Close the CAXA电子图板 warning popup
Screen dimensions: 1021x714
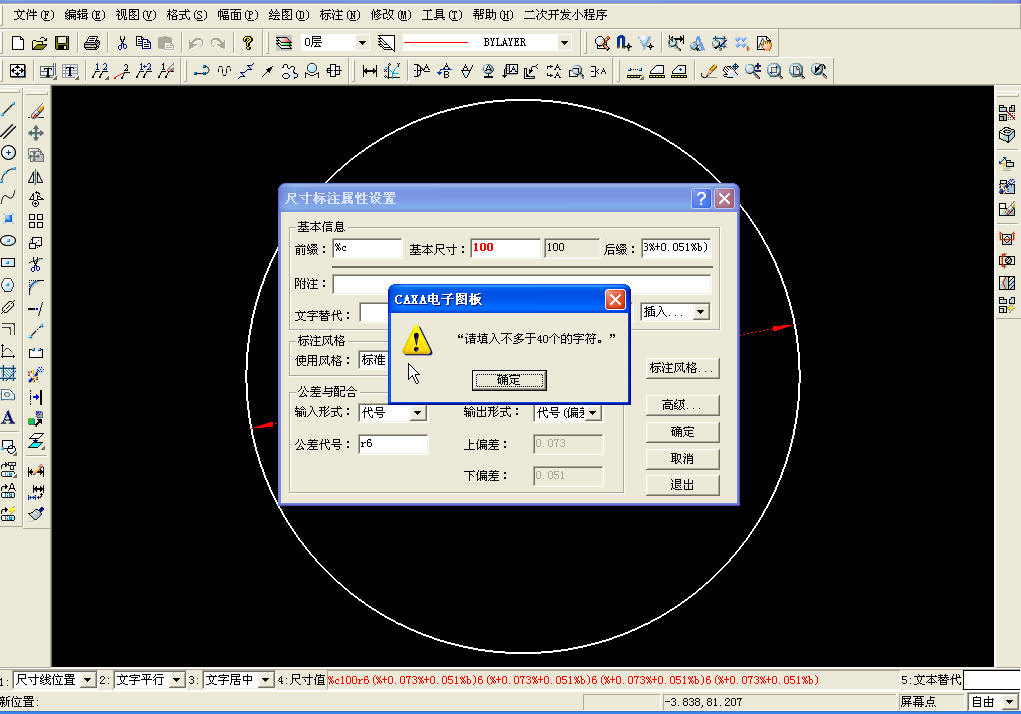(x=615, y=299)
